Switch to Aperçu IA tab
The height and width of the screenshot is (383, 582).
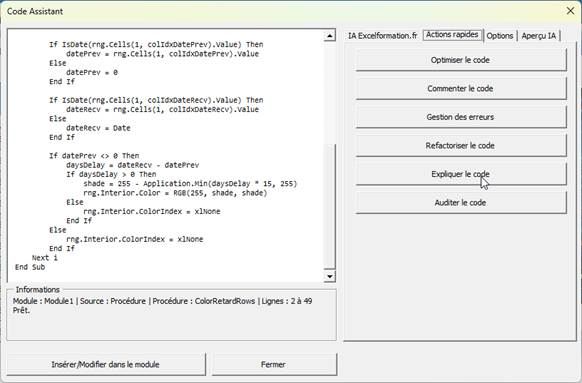tap(539, 36)
